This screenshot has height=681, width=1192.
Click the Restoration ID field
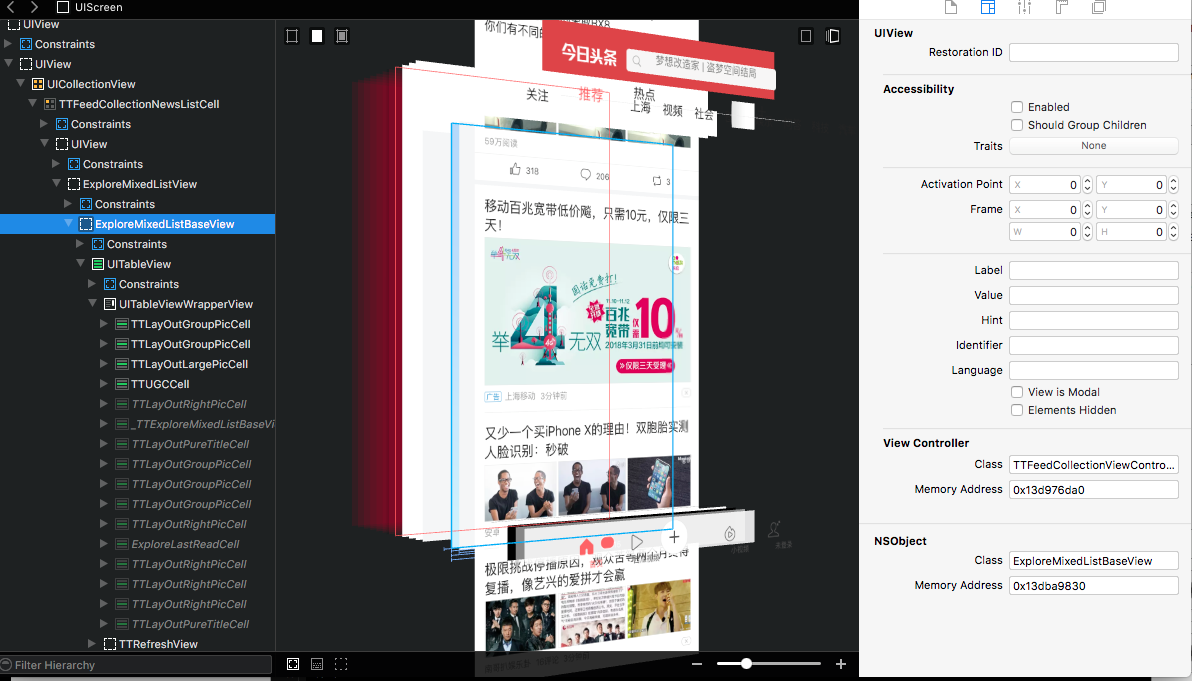[1093, 52]
